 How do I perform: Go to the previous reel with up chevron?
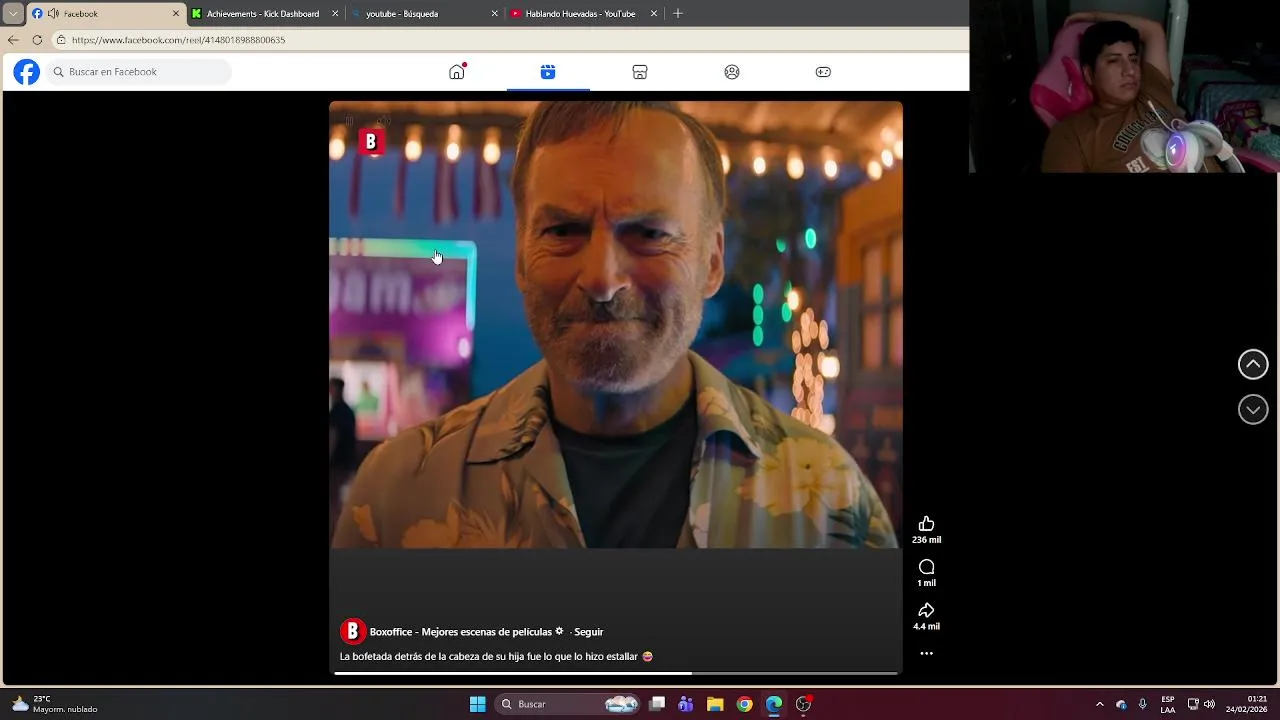pos(1253,364)
